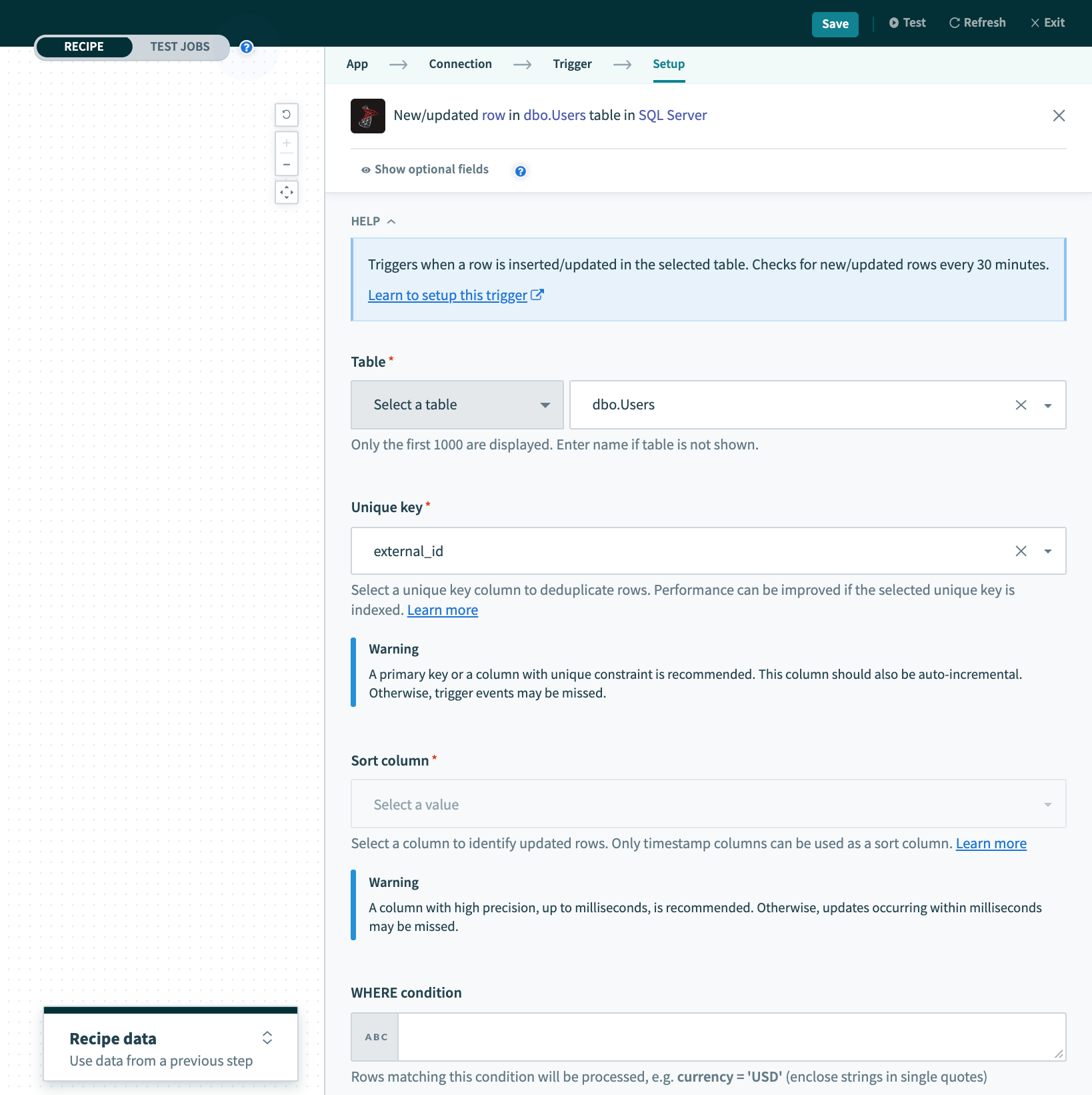1092x1095 pixels.
Task: Go to the Connection step tab
Action: point(460,64)
